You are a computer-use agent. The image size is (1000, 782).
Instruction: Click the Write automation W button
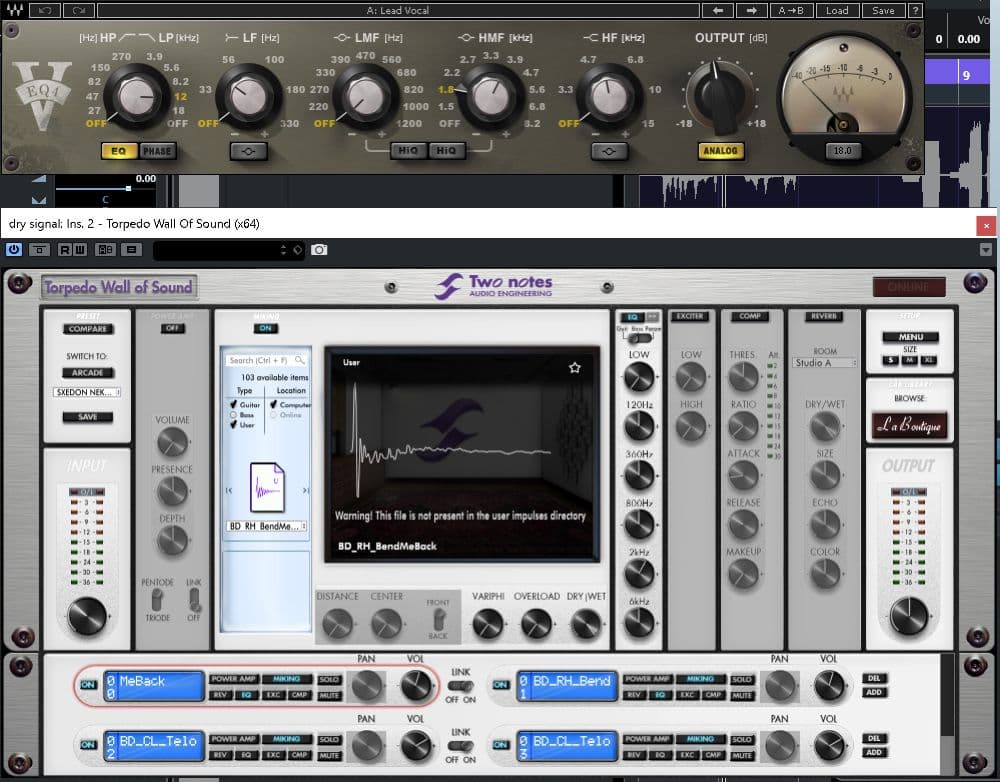(80, 249)
